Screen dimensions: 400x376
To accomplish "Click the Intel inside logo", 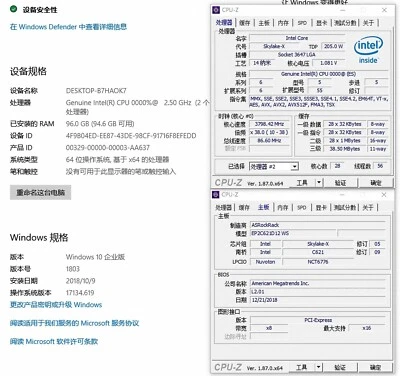I will coord(368,50).
